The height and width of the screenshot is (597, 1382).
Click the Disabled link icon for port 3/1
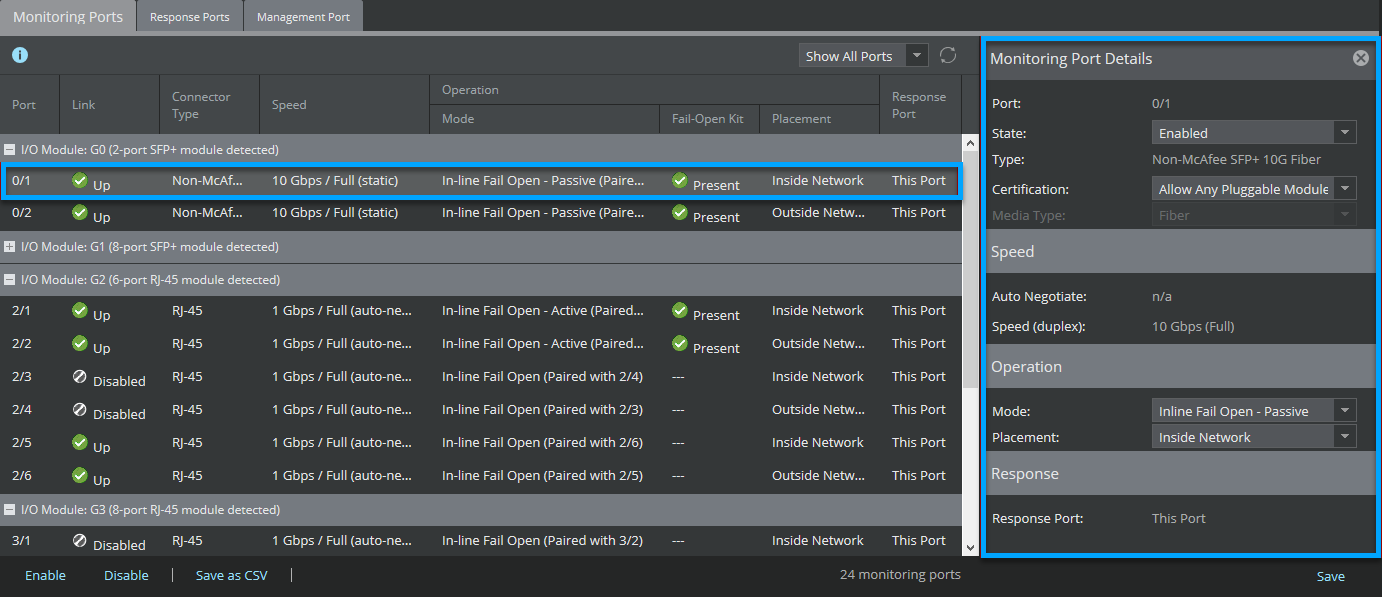80,541
